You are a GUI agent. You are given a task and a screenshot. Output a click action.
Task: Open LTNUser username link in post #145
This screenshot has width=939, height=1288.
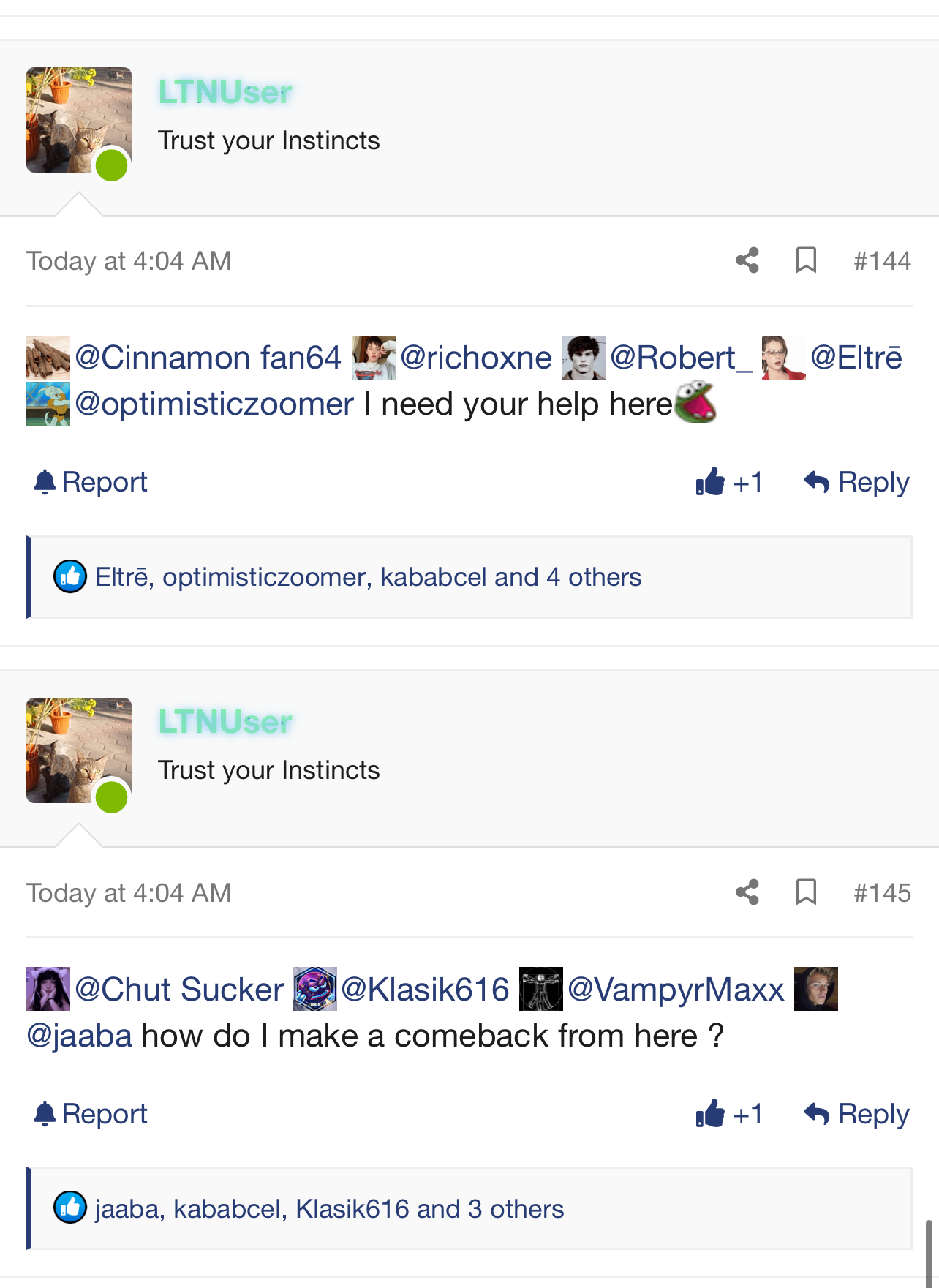pos(225,722)
